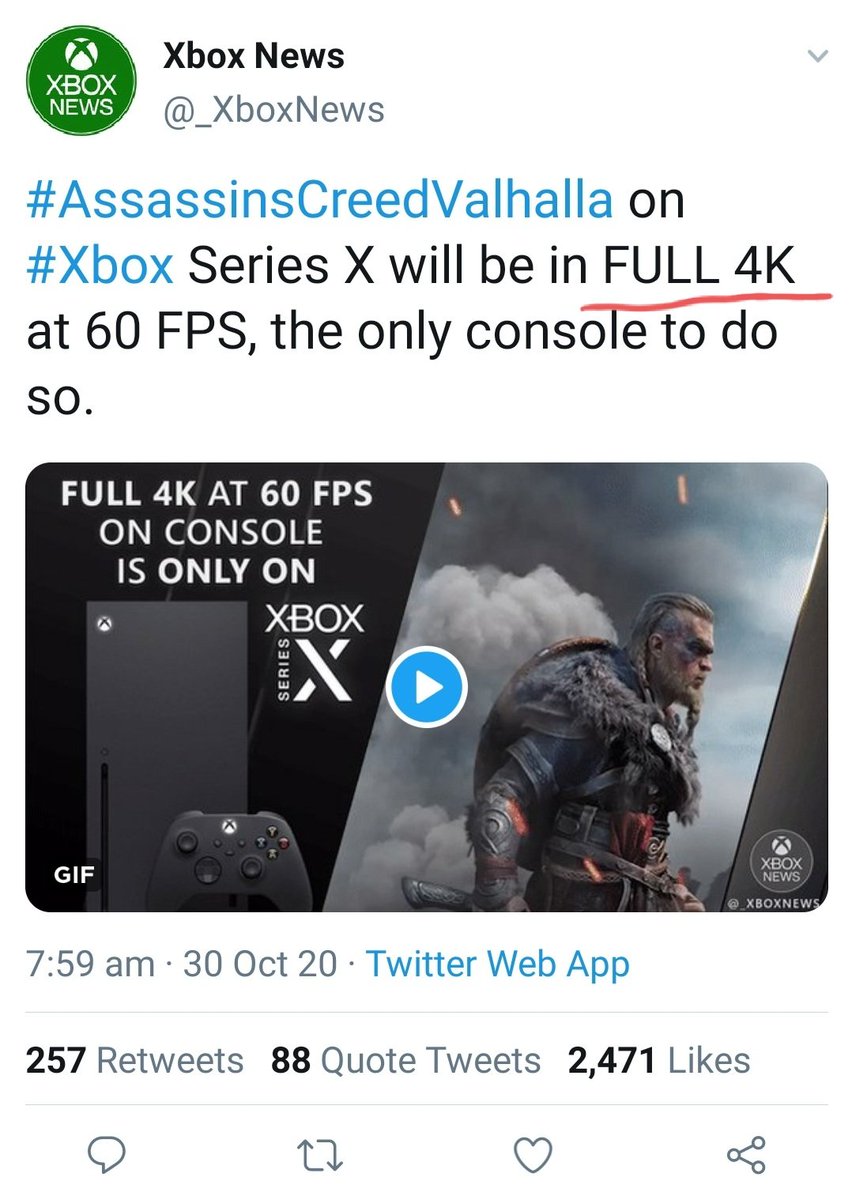Tap the share icon
The height and width of the screenshot is (1200, 852).
click(746, 1155)
